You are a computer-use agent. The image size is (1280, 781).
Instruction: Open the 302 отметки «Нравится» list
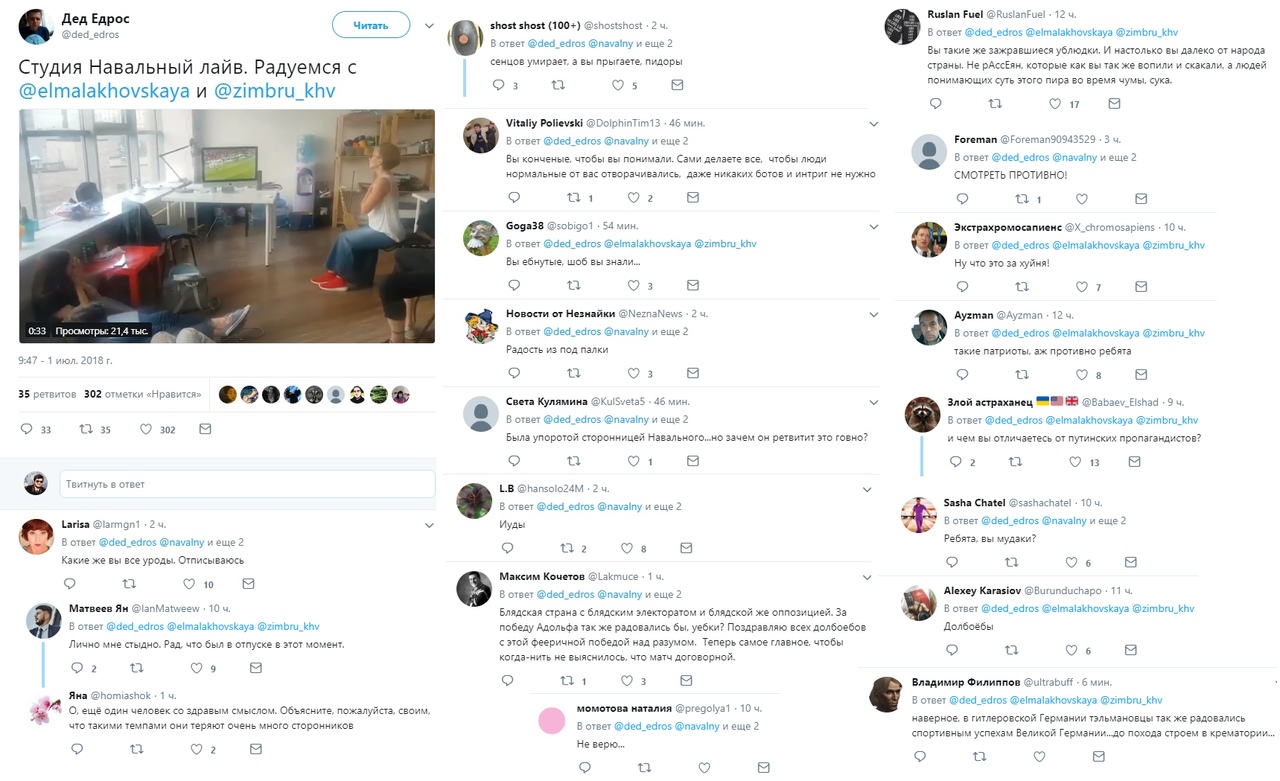point(143,394)
